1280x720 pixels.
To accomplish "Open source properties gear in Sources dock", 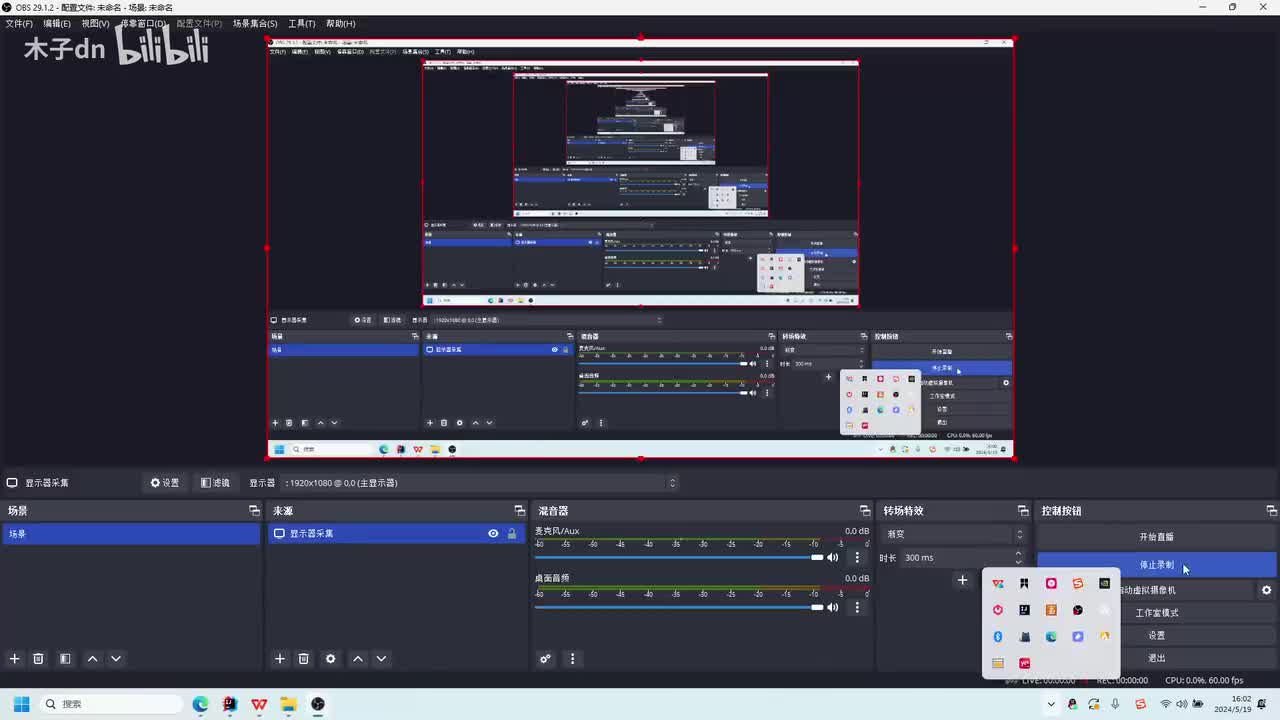I will [331, 659].
